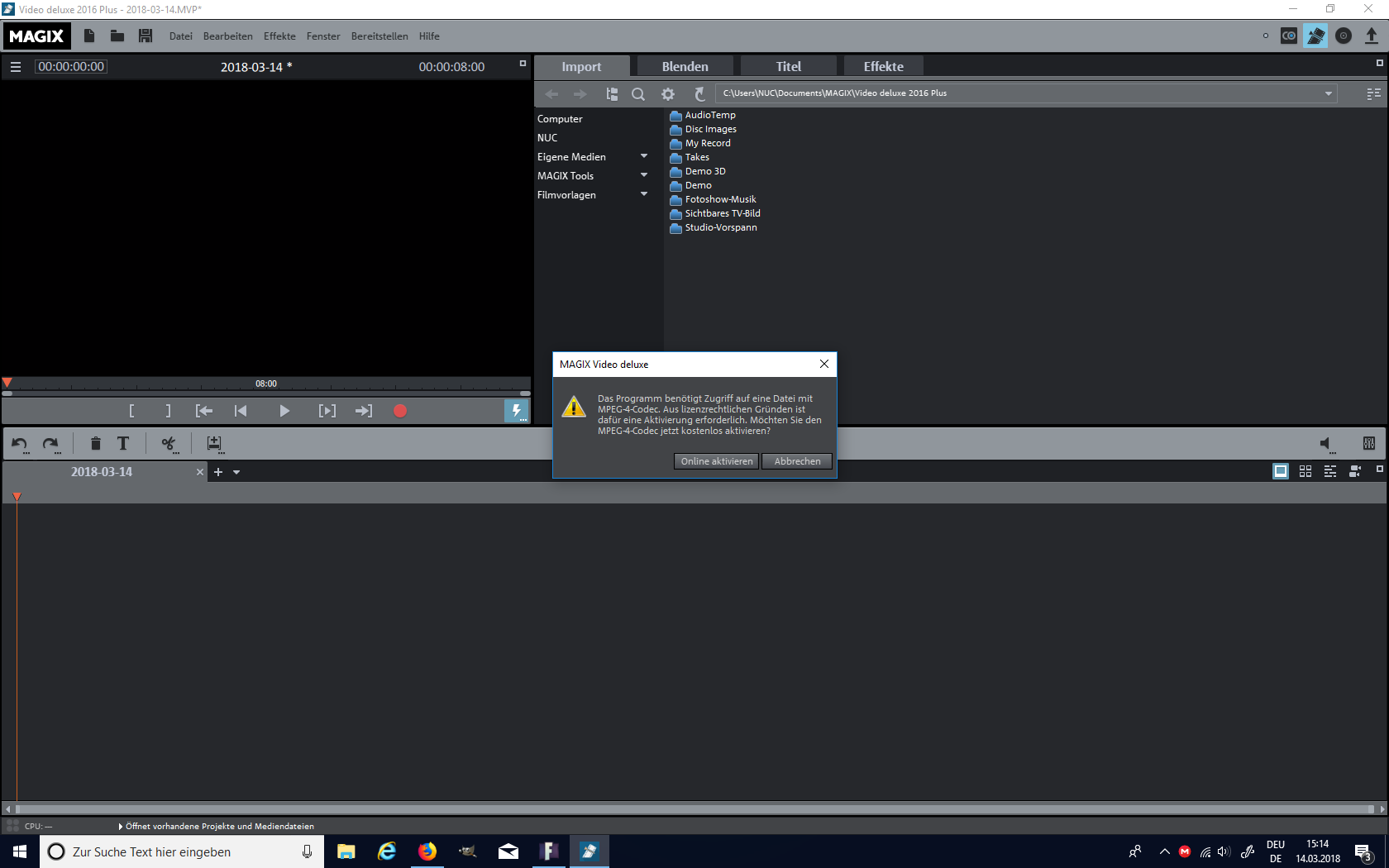Open the Title editor T icon
The image size is (1389, 868).
(x=123, y=444)
